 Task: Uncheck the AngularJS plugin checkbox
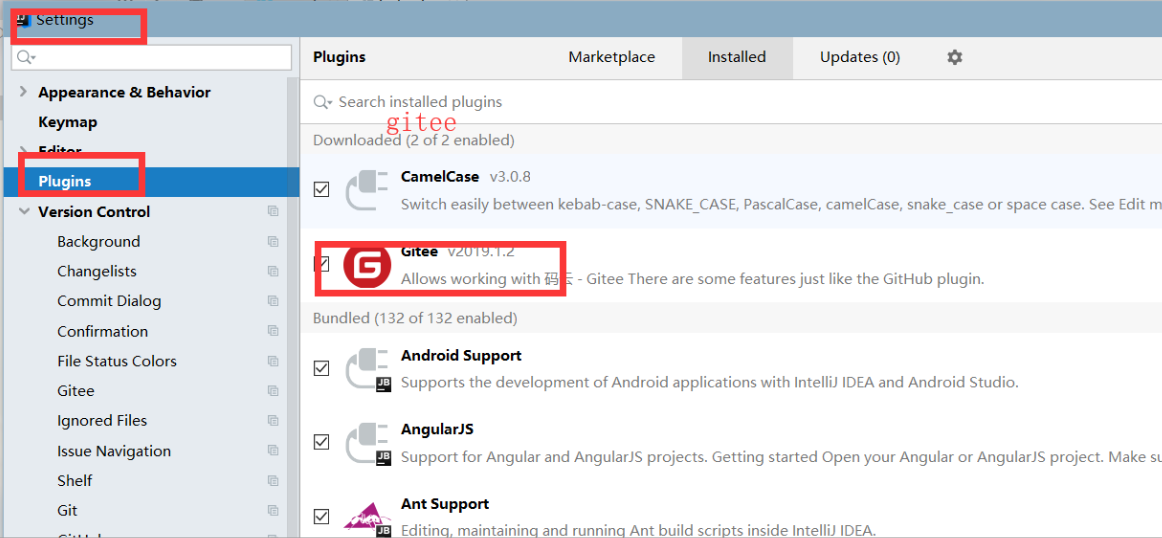(x=322, y=442)
